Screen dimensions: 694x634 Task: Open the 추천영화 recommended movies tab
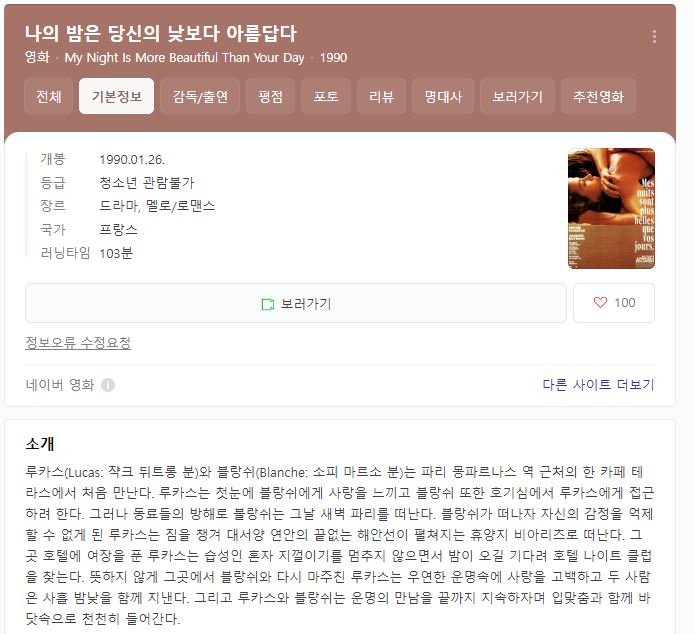598,96
